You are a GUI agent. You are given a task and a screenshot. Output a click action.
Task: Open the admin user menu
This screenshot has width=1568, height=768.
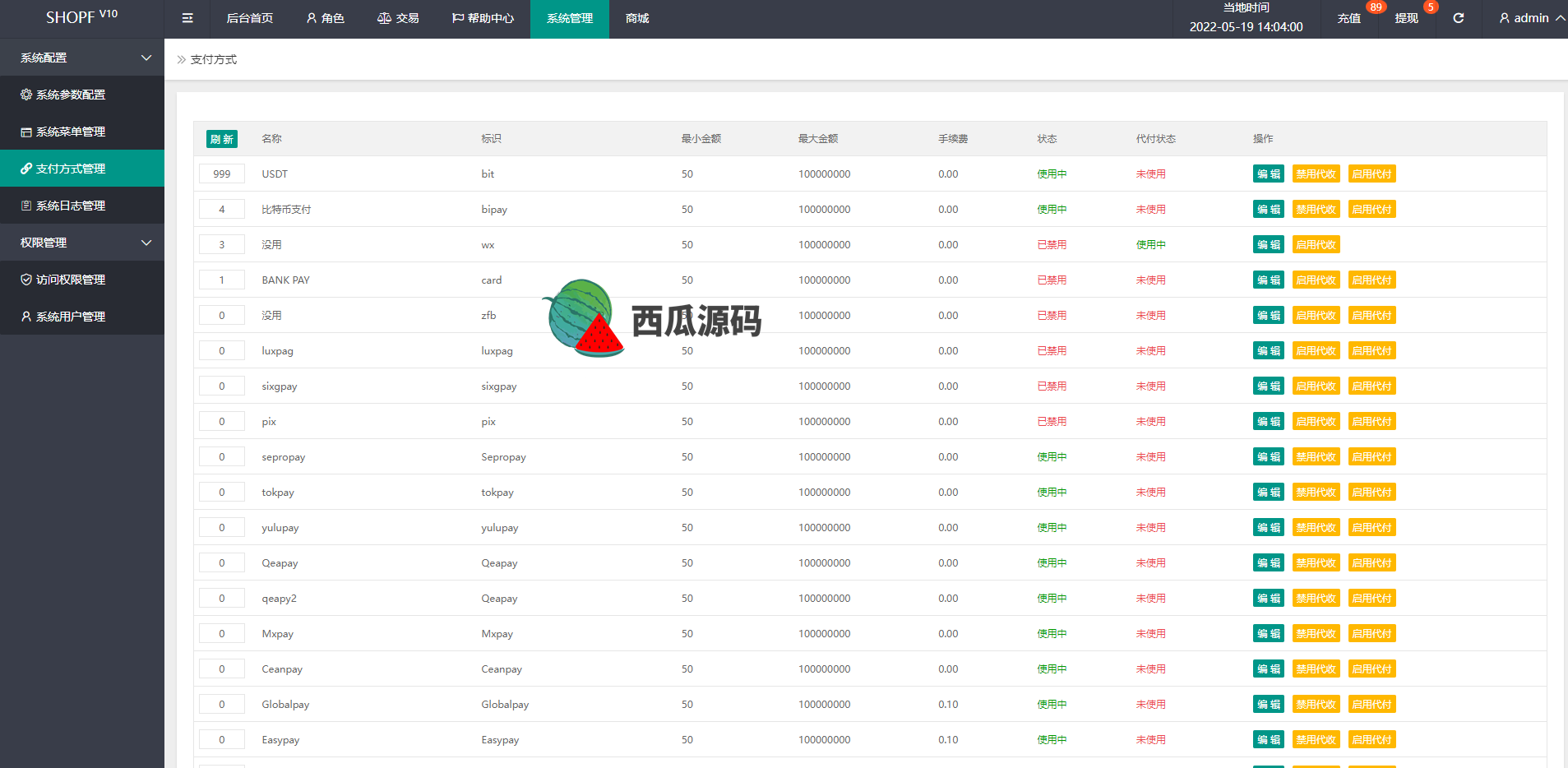(x=1531, y=18)
